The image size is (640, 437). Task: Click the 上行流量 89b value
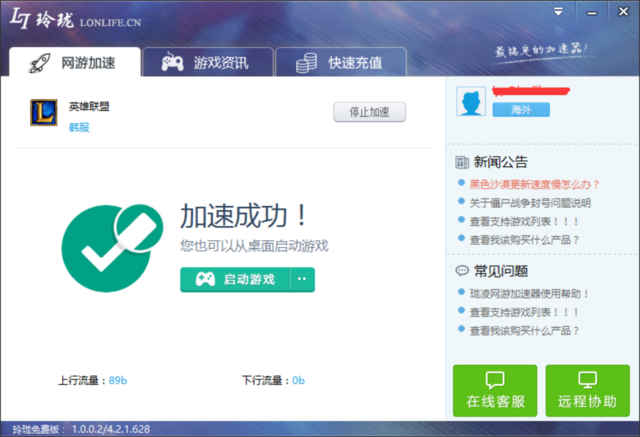pyautogui.click(x=118, y=380)
